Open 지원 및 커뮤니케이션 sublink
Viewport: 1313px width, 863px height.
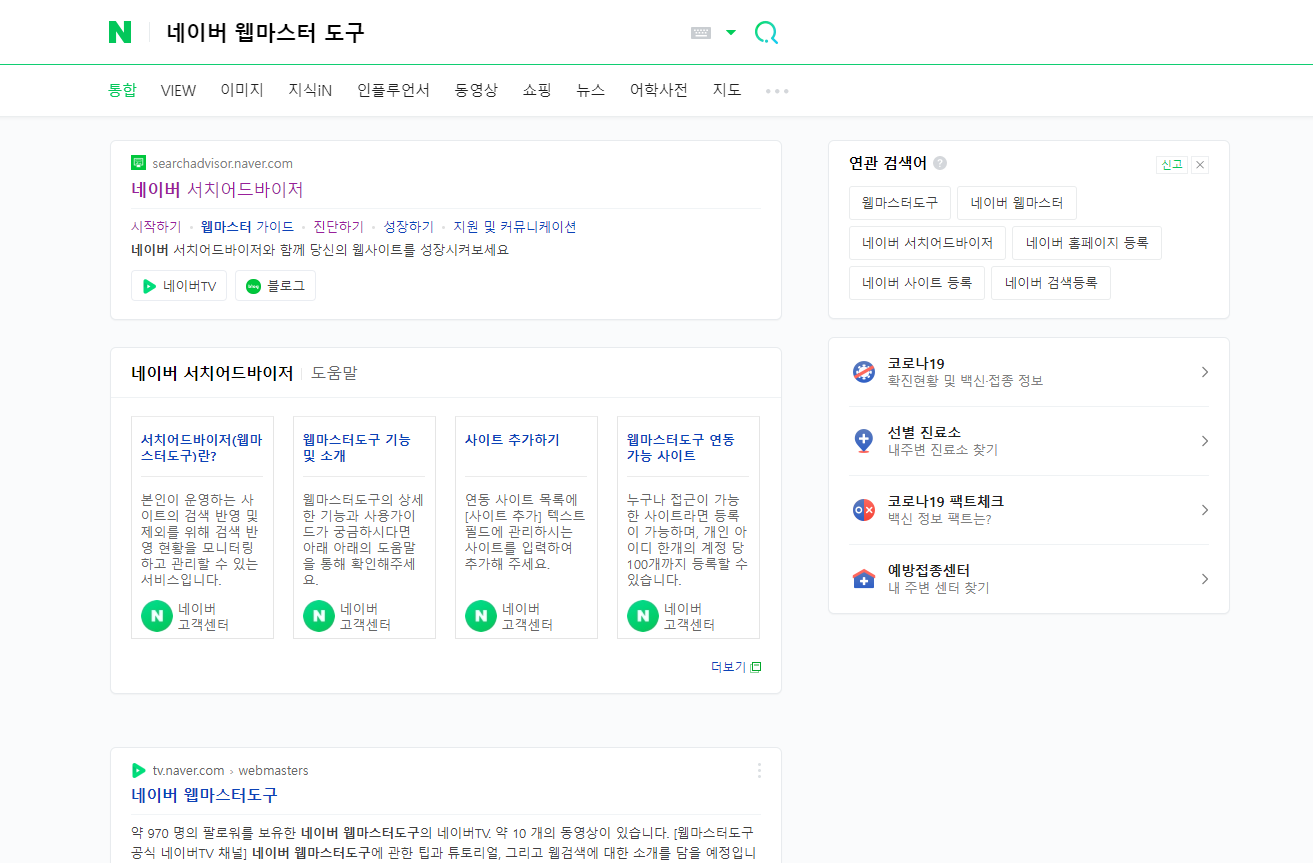[x=514, y=227]
